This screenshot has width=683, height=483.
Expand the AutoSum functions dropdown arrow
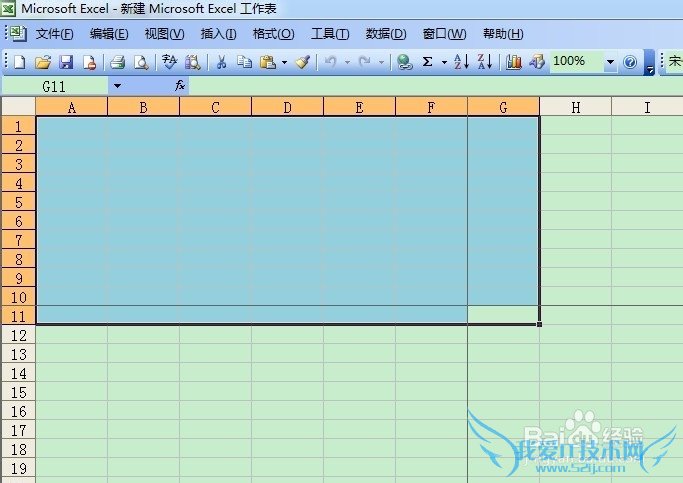click(x=444, y=63)
